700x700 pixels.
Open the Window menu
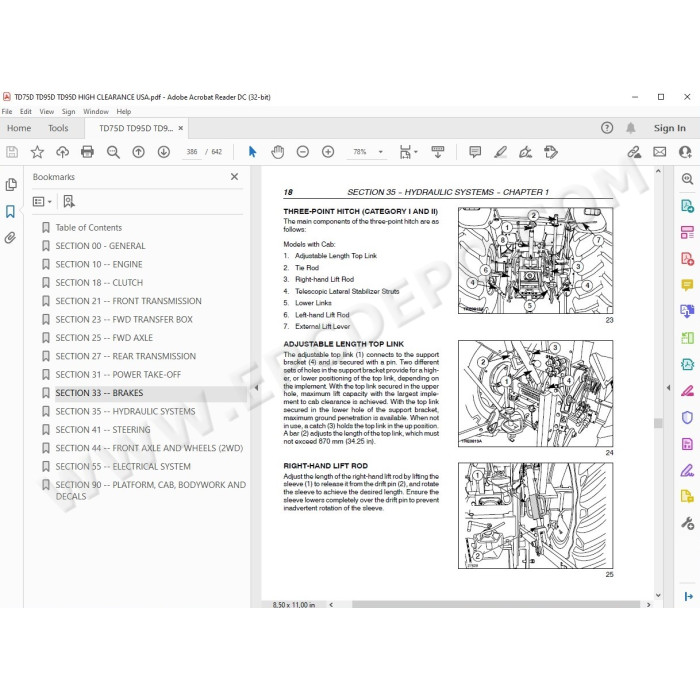96,112
